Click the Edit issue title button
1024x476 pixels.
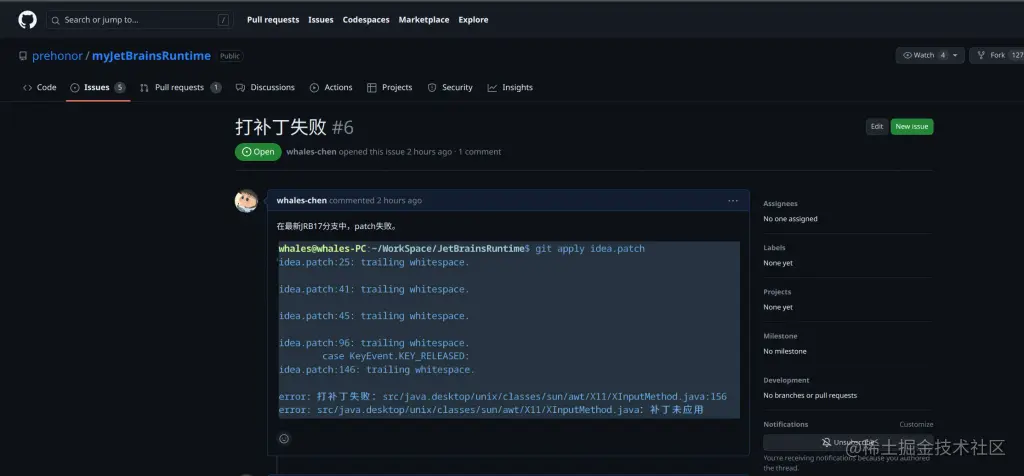click(x=876, y=127)
